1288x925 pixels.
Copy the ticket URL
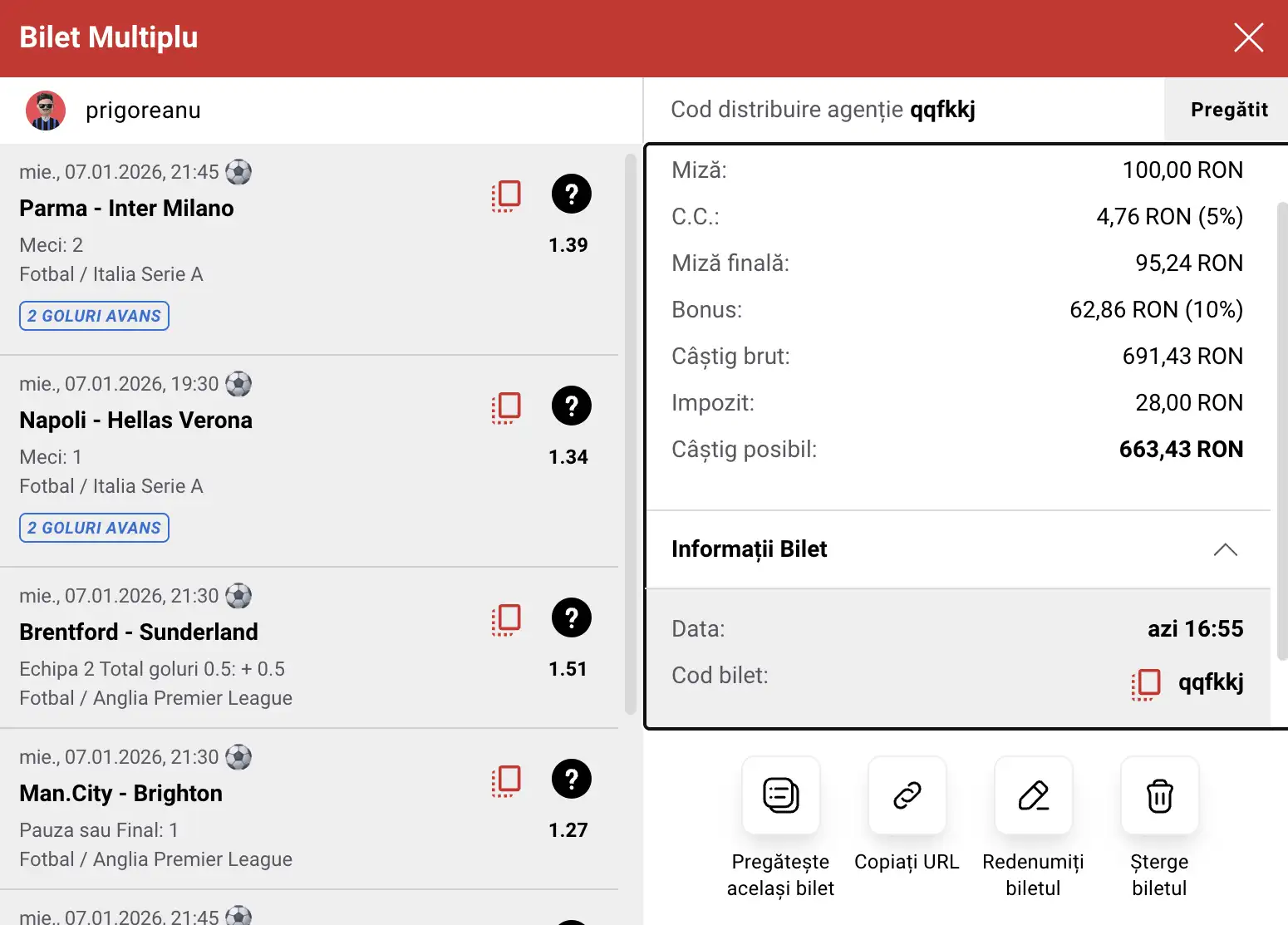pos(907,795)
